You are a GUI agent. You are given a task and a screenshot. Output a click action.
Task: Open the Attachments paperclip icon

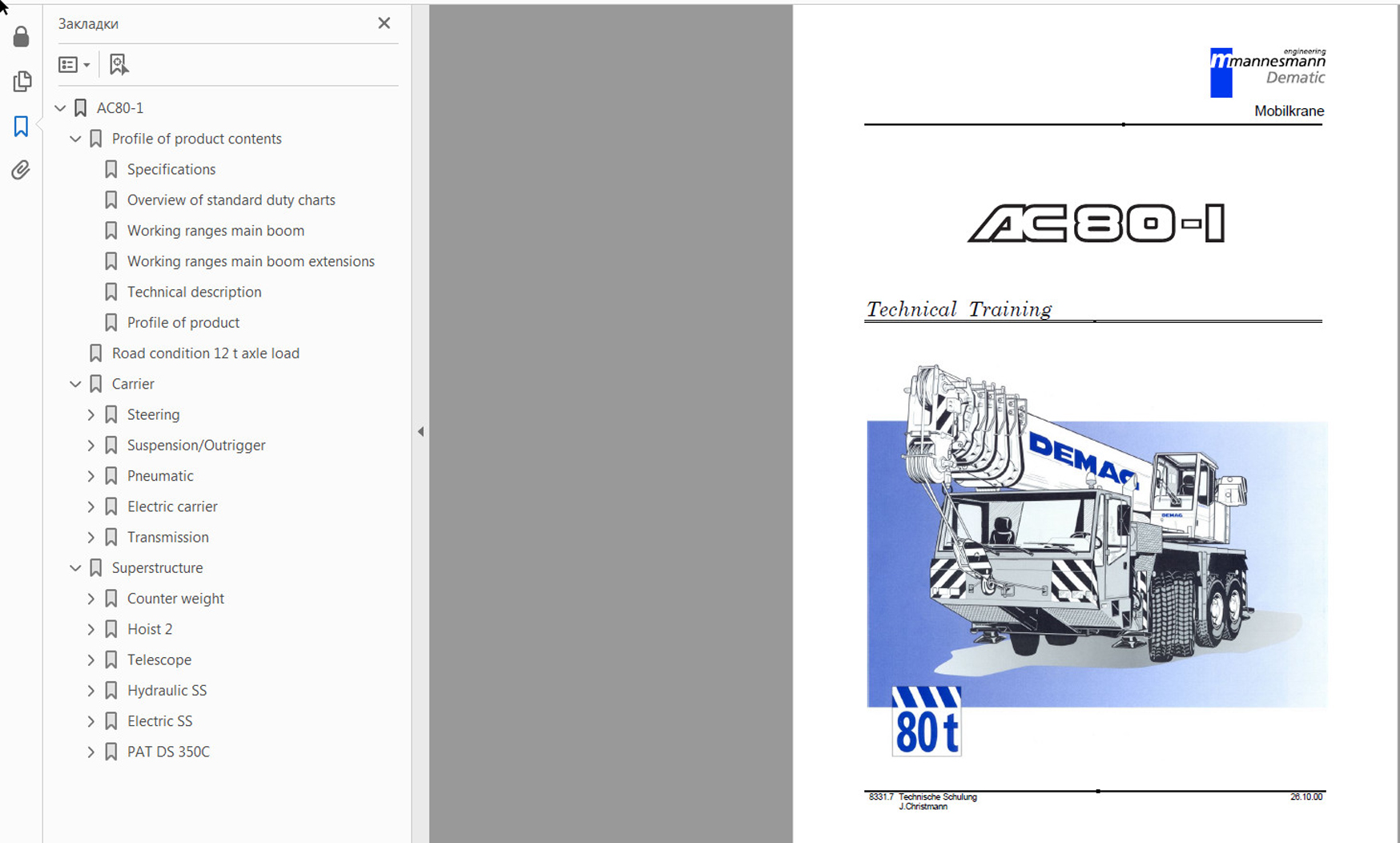pos(21,170)
